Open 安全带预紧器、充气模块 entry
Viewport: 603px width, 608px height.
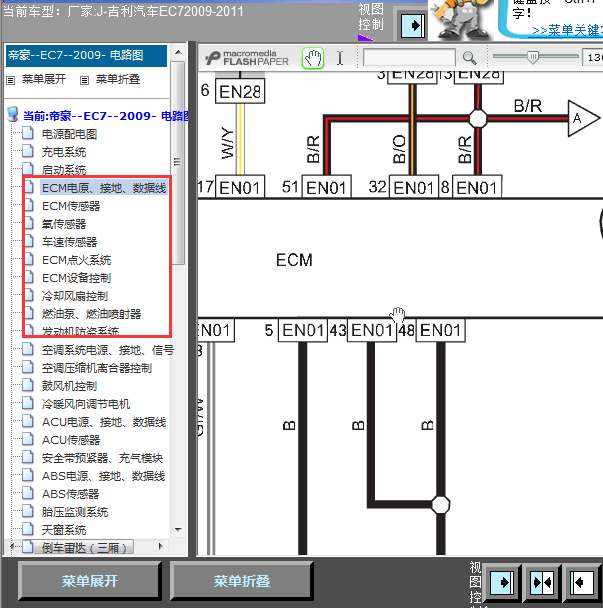tap(102, 458)
